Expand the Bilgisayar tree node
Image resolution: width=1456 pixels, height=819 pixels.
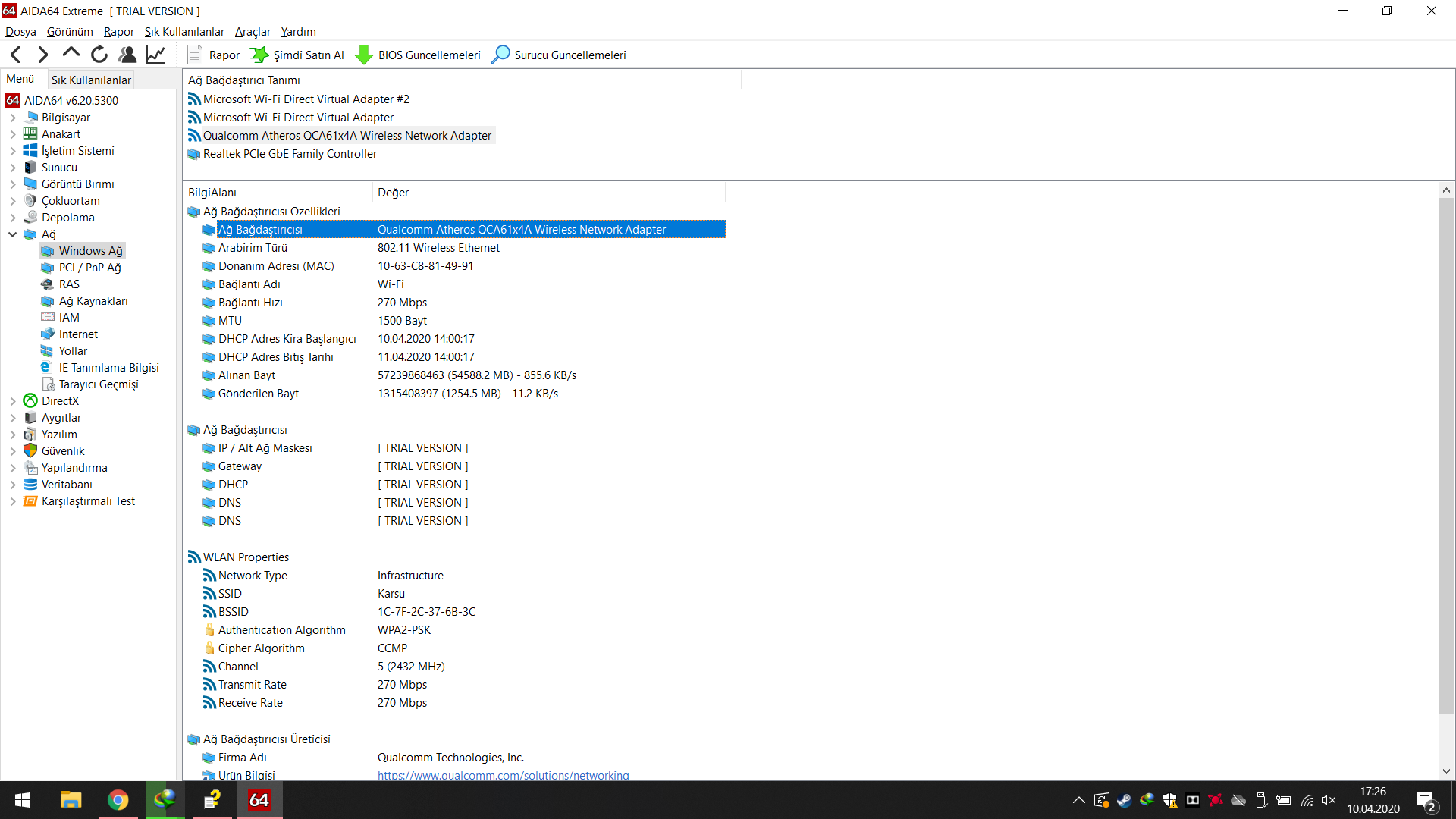pyautogui.click(x=12, y=117)
